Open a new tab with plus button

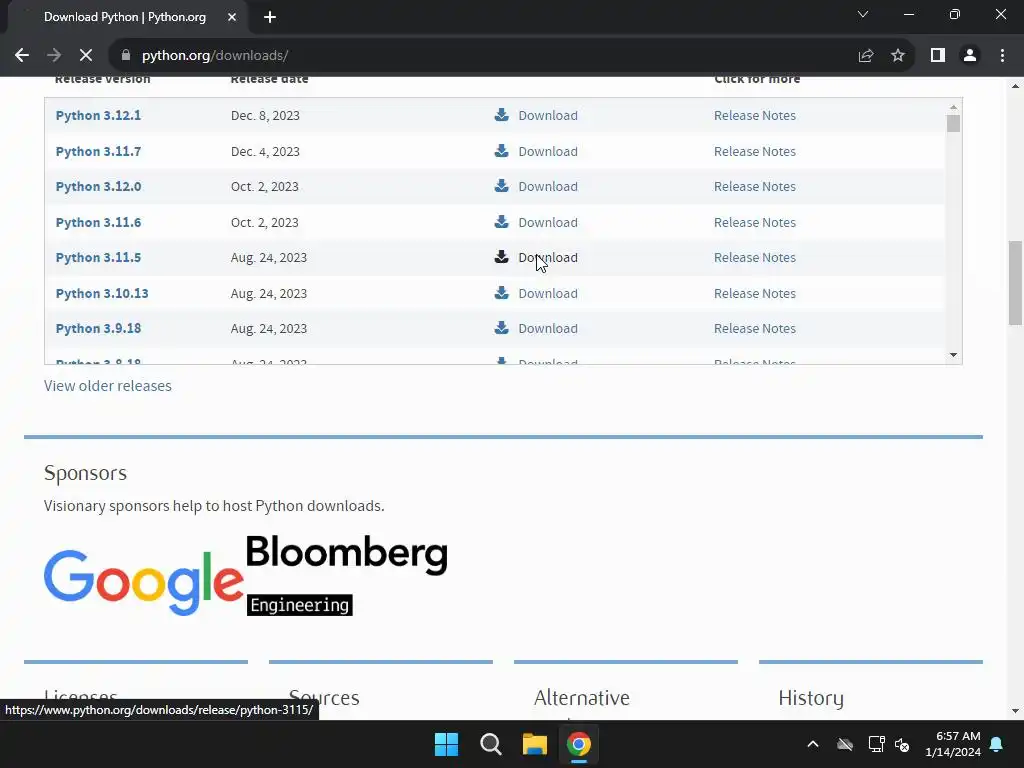[x=270, y=18]
